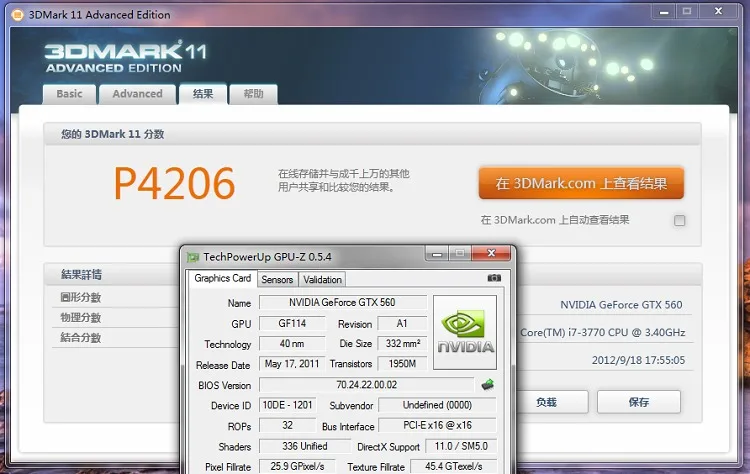750x474 pixels.
Task: Click the 负载 button
Action: (x=546, y=402)
